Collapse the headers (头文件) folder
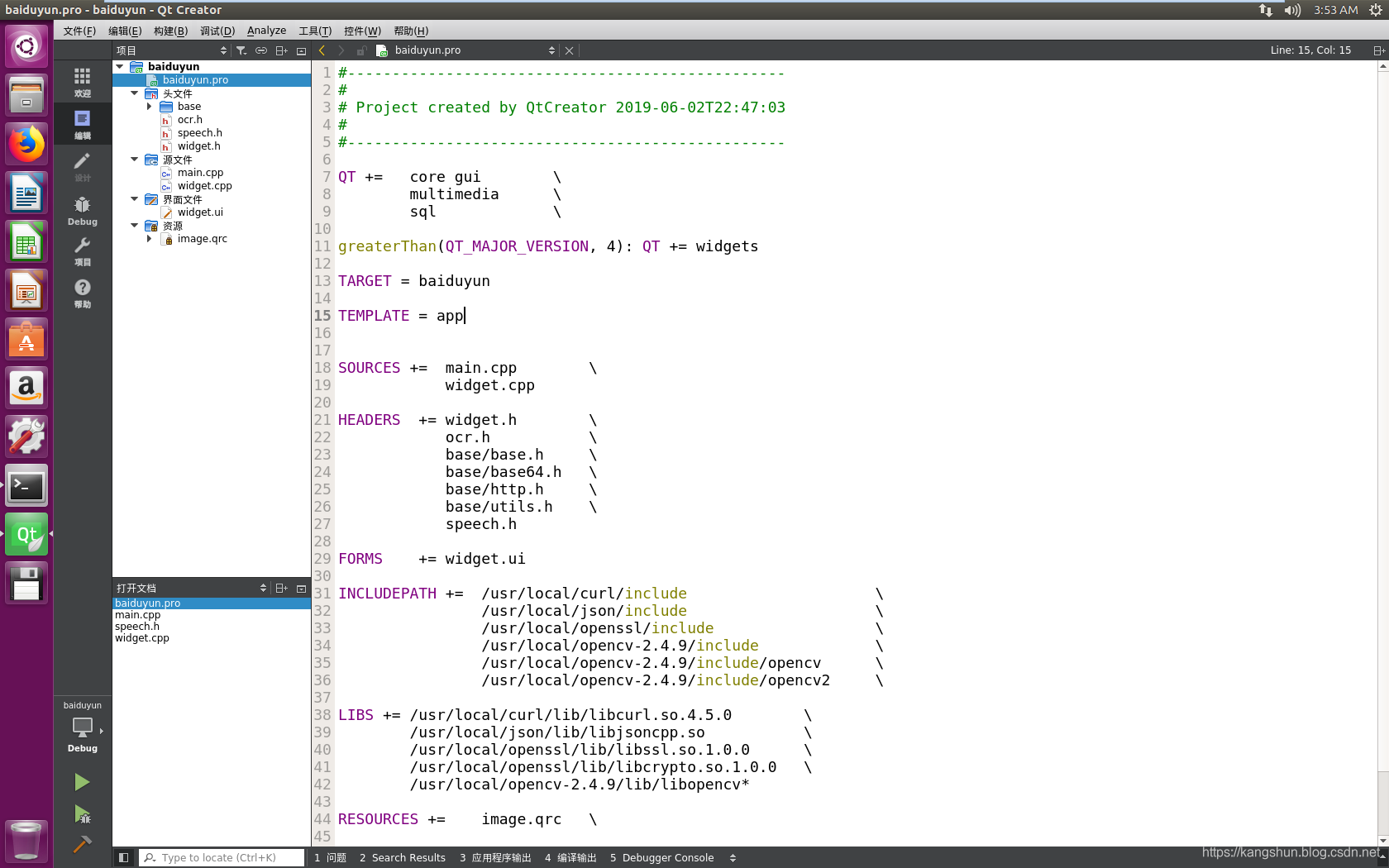 coord(135,93)
